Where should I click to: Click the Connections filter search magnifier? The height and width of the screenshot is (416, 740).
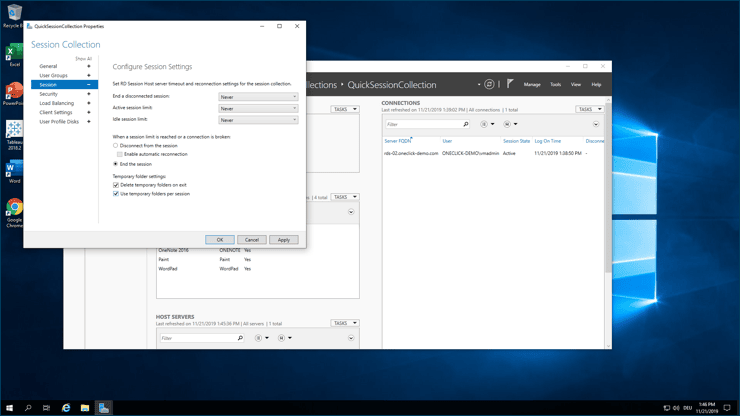tap(466, 125)
